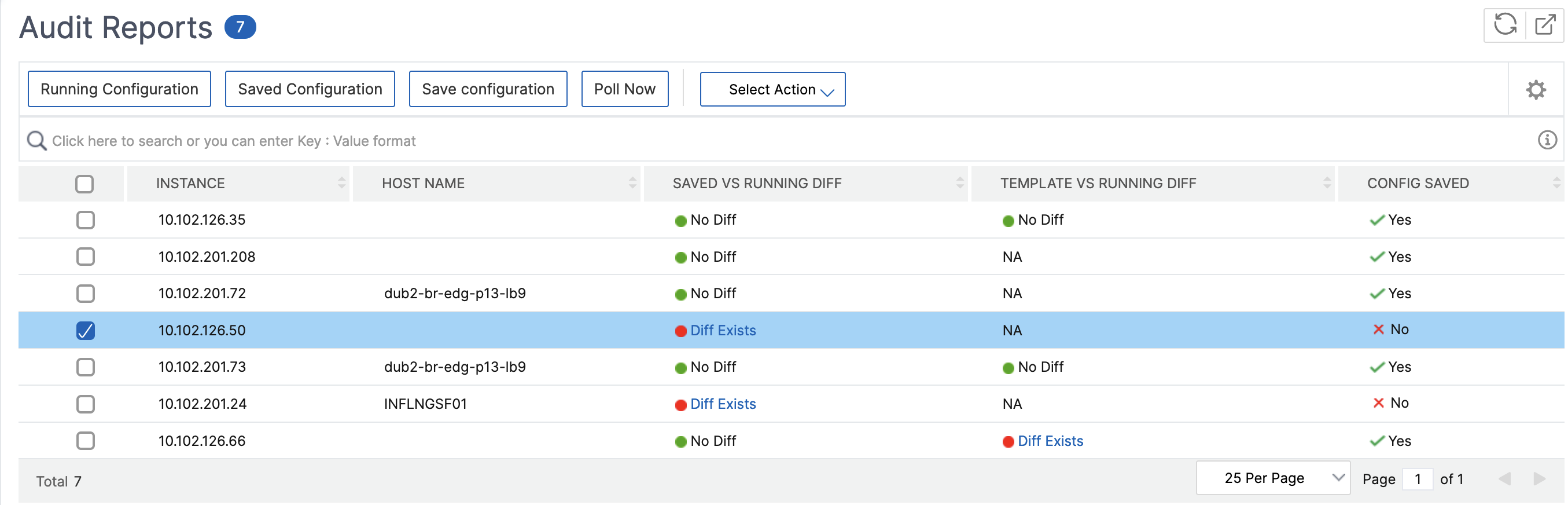
Task: Open the export/pop-out icon
Action: coord(1545,25)
